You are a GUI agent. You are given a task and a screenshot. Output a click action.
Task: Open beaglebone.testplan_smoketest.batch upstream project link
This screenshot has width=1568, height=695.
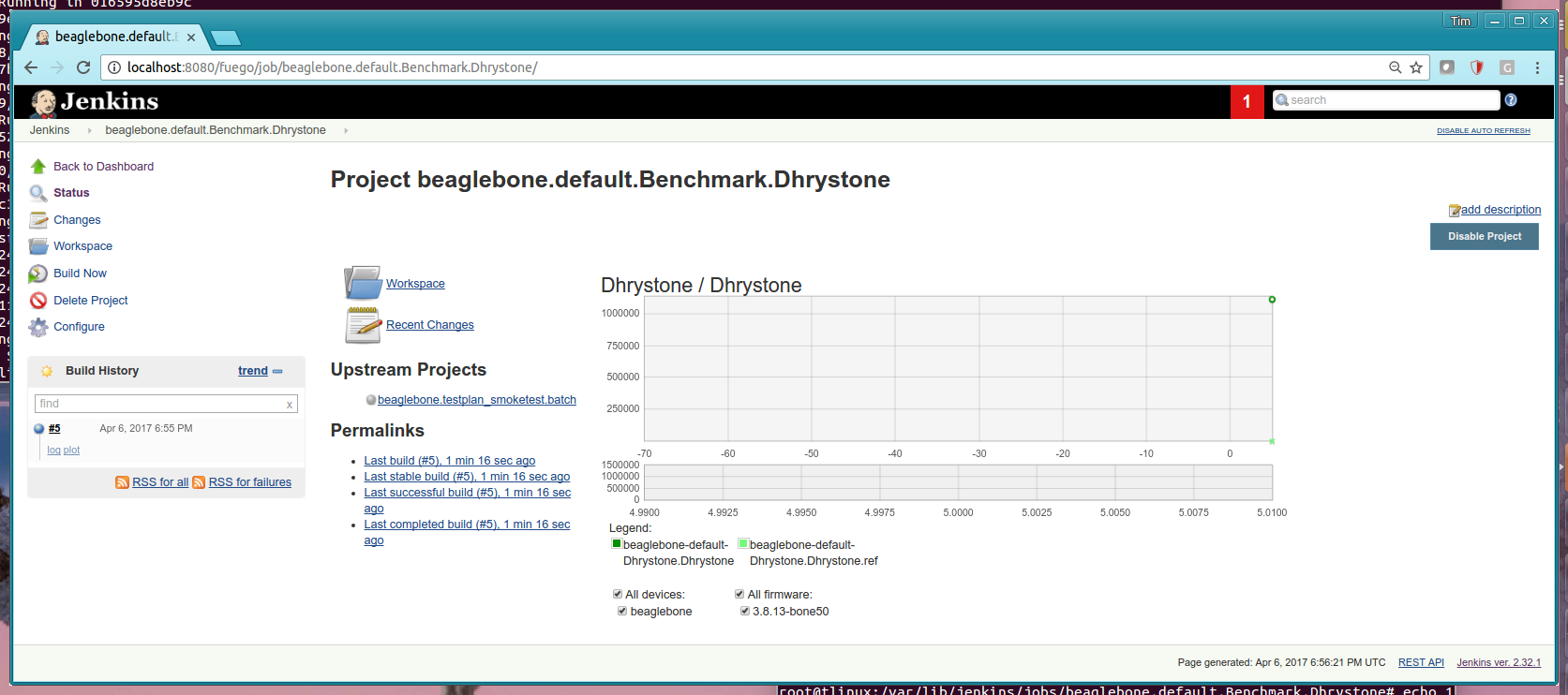[x=477, y=400]
